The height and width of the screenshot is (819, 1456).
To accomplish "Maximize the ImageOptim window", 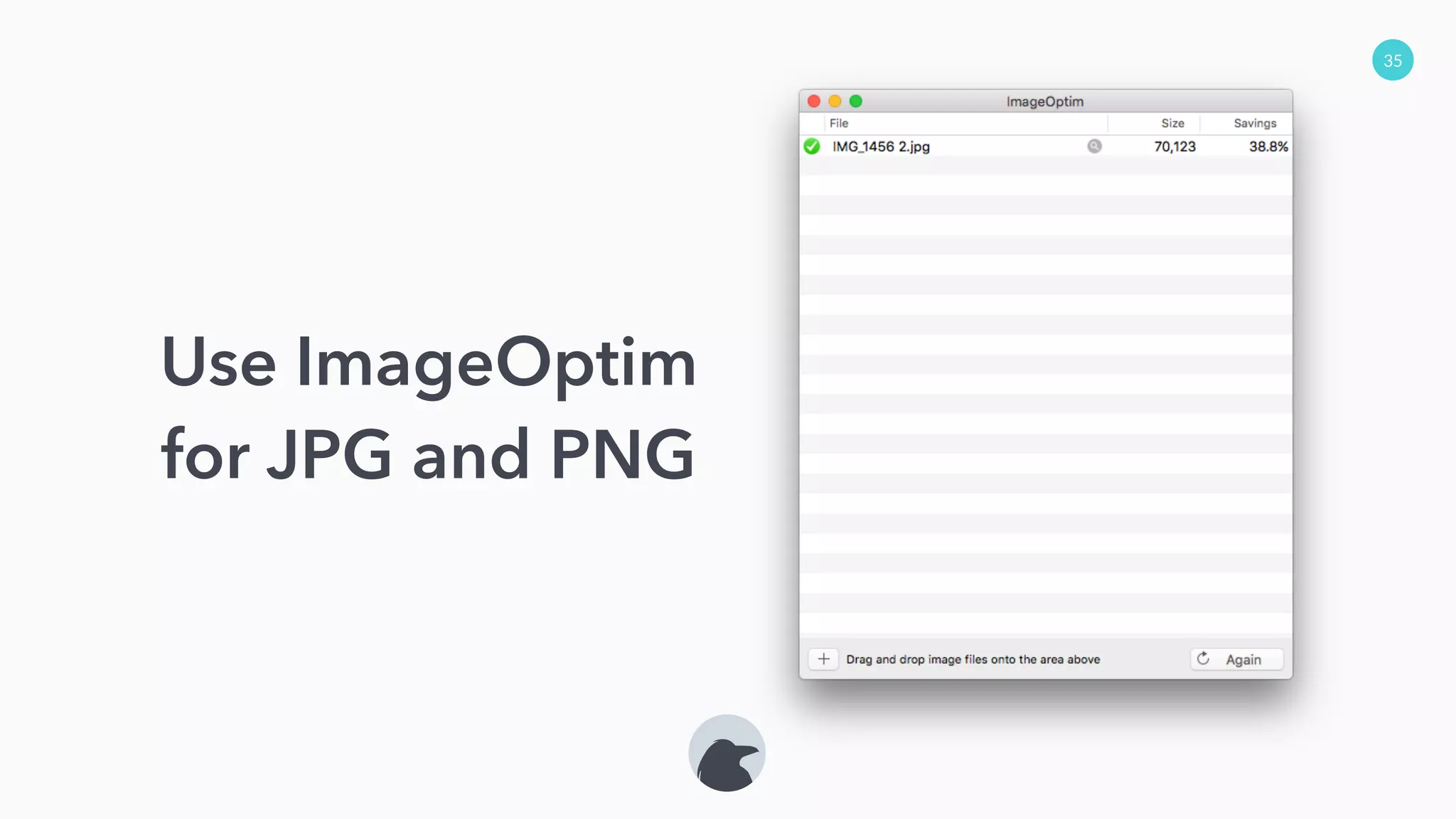I will [856, 101].
